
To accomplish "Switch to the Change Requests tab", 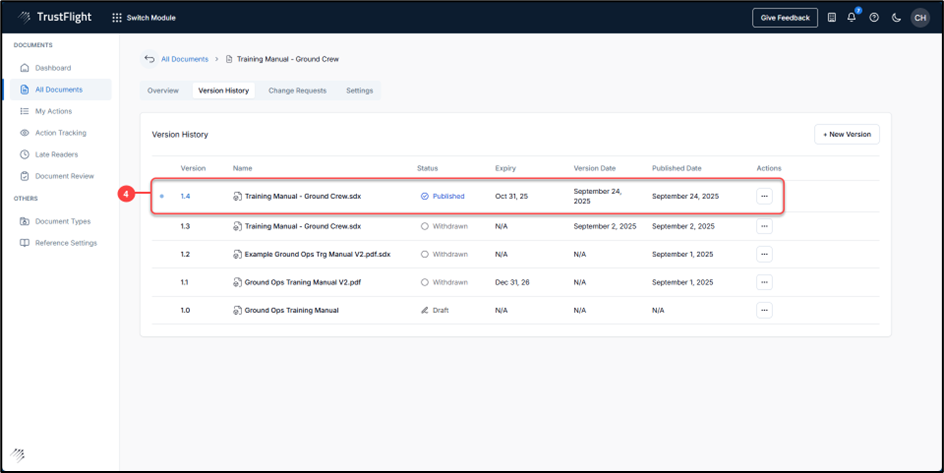I will tap(297, 91).
